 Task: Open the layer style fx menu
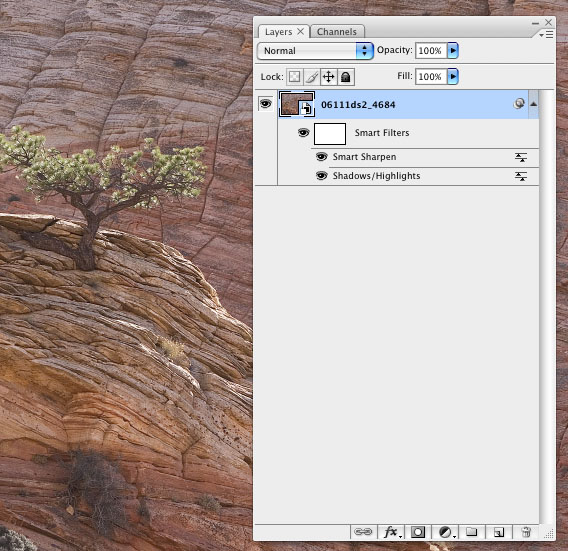tap(391, 532)
